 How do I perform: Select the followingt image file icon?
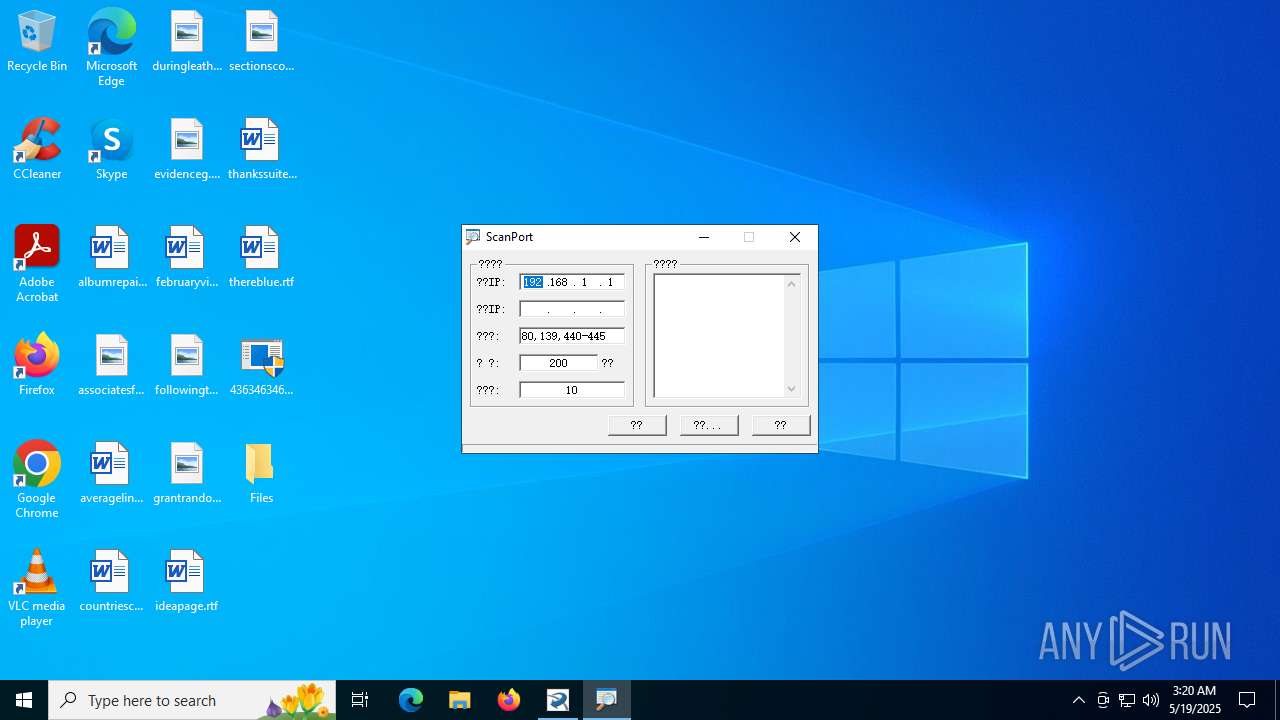coord(186,366)
